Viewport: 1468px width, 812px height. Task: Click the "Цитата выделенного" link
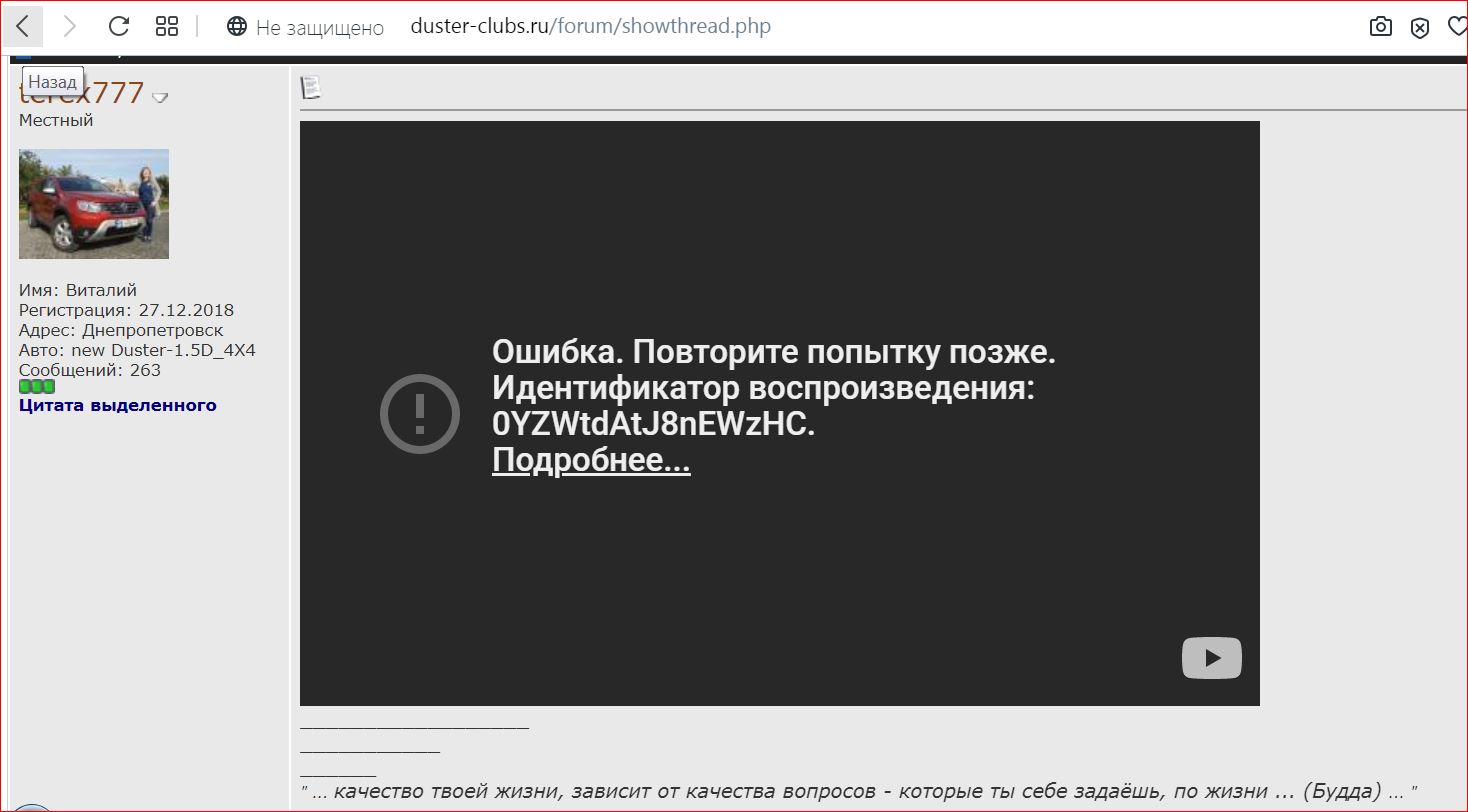click(x=118, y=405)
